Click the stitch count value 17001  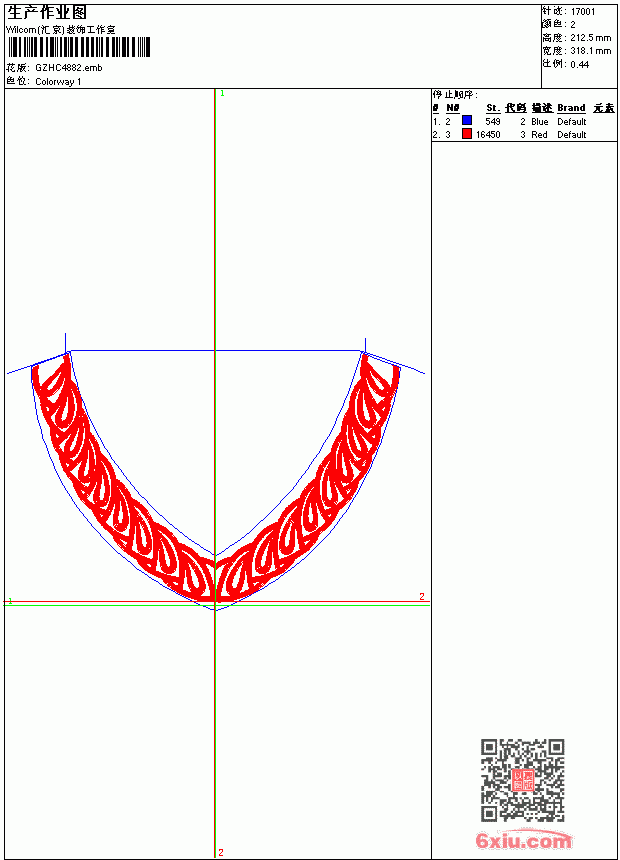pyautogui.click(x=583, y=12)
